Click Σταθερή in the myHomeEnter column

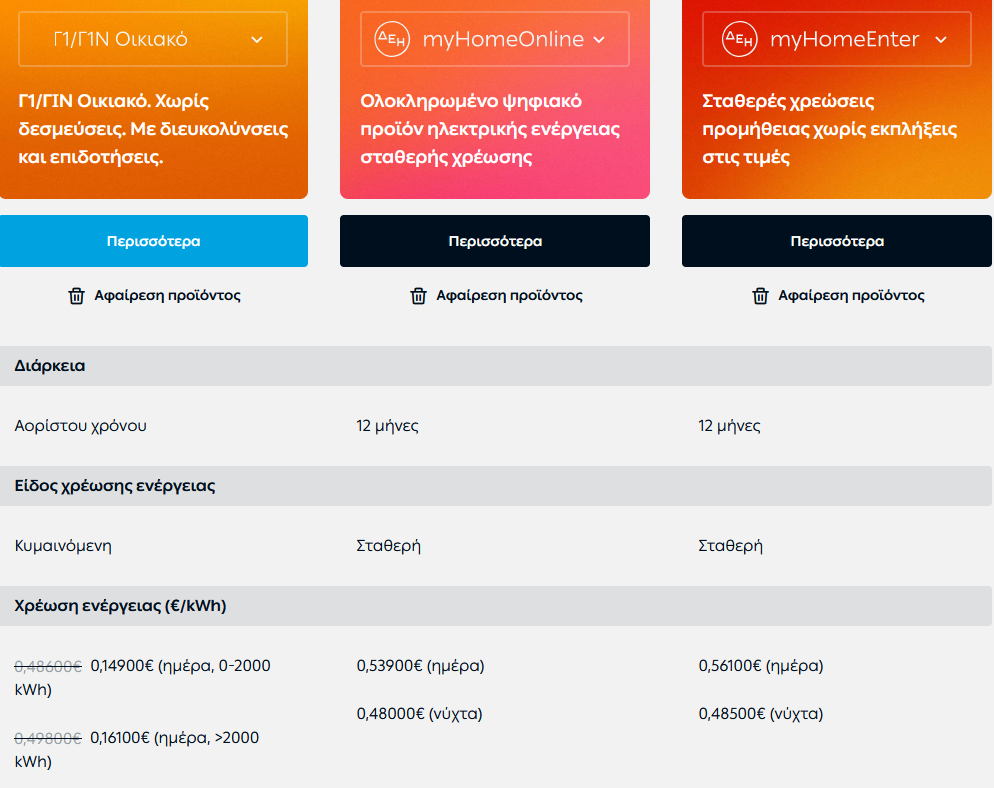point(730,546)
